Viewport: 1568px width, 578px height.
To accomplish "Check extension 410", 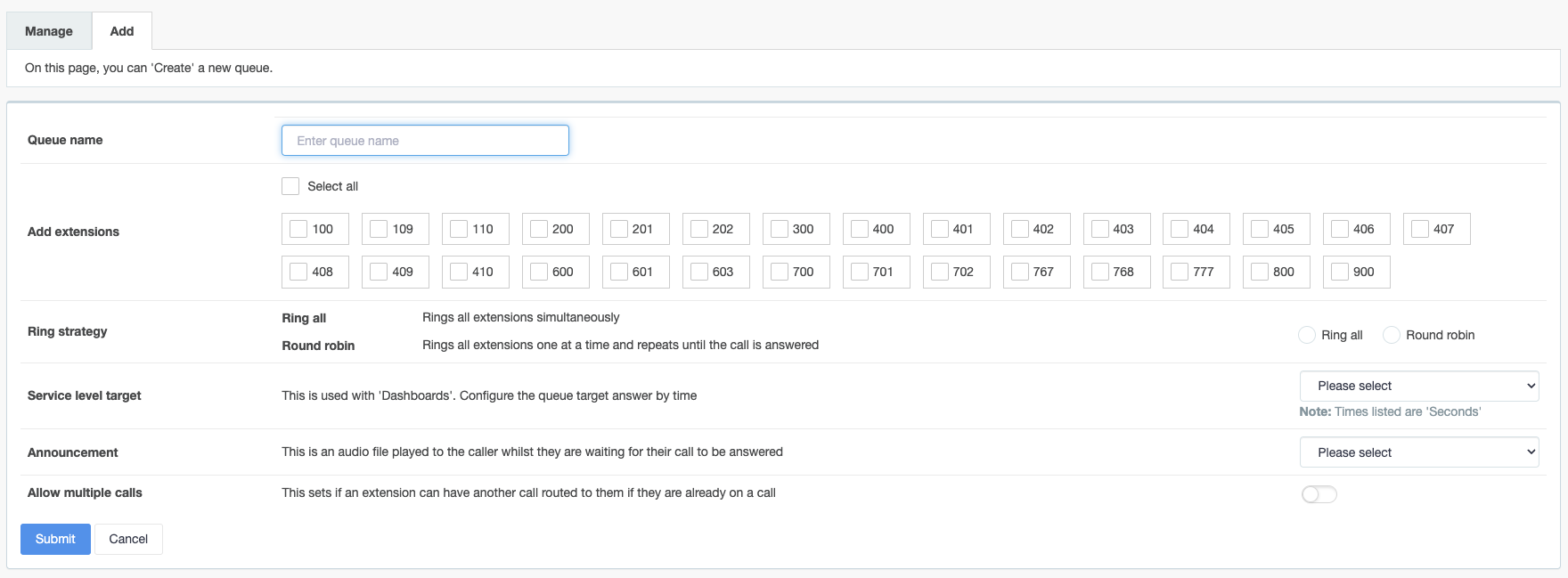I will pos(459,272).
